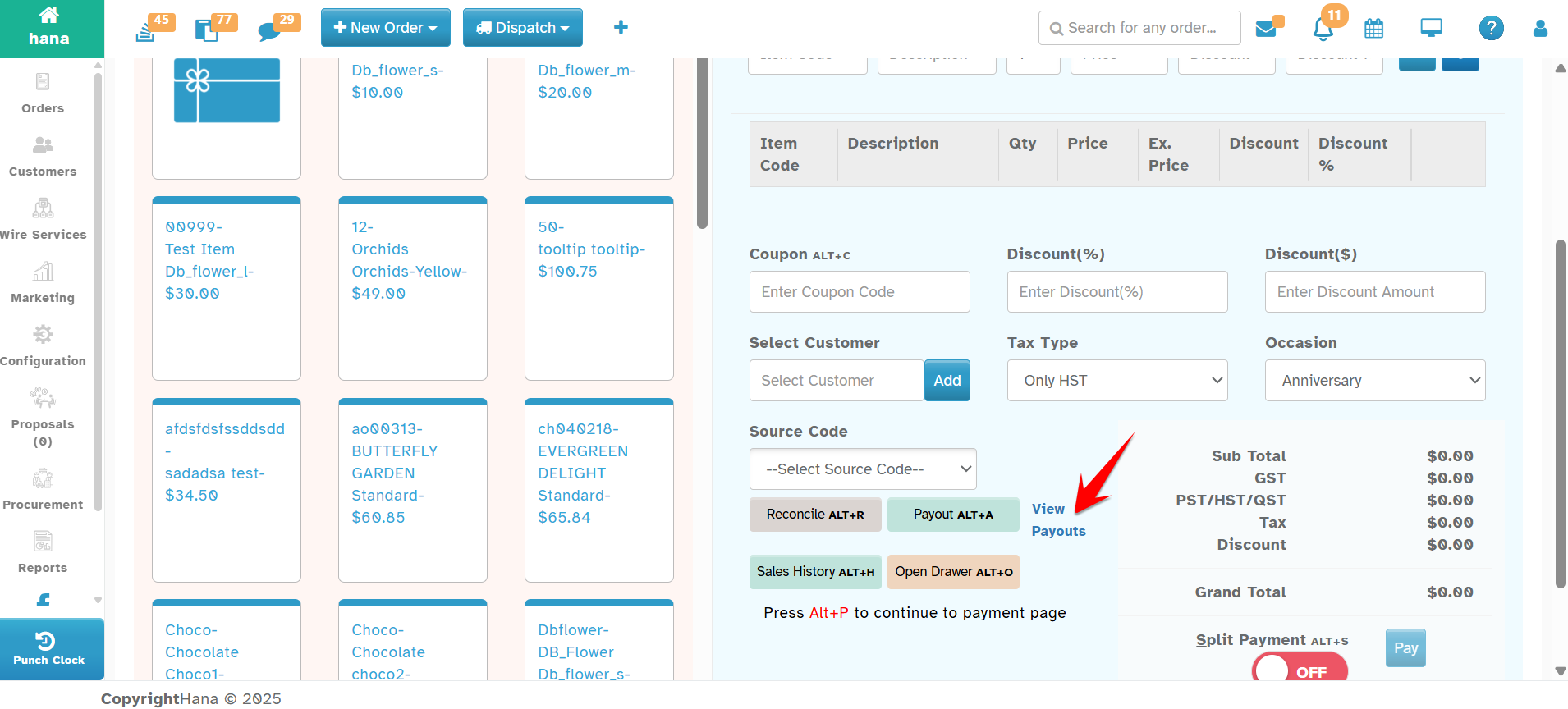Open Orders in the sidebar
Image resolution: width=1568 pixels, height=709 pixels.
tap(43, 94)
